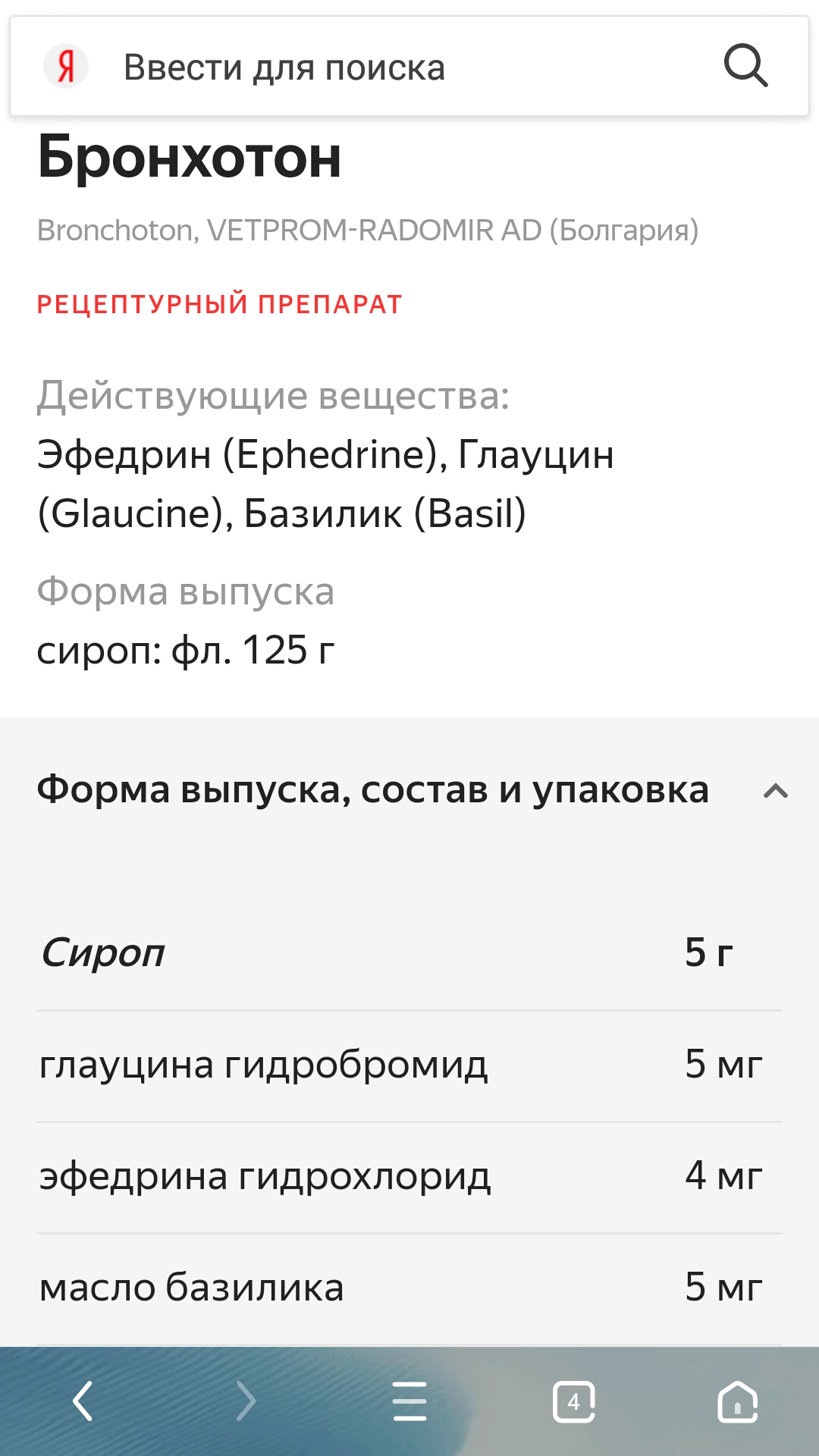Open the tabs counter showing 4
This screenshot has width=819, height=1456.
point(573,1401)
